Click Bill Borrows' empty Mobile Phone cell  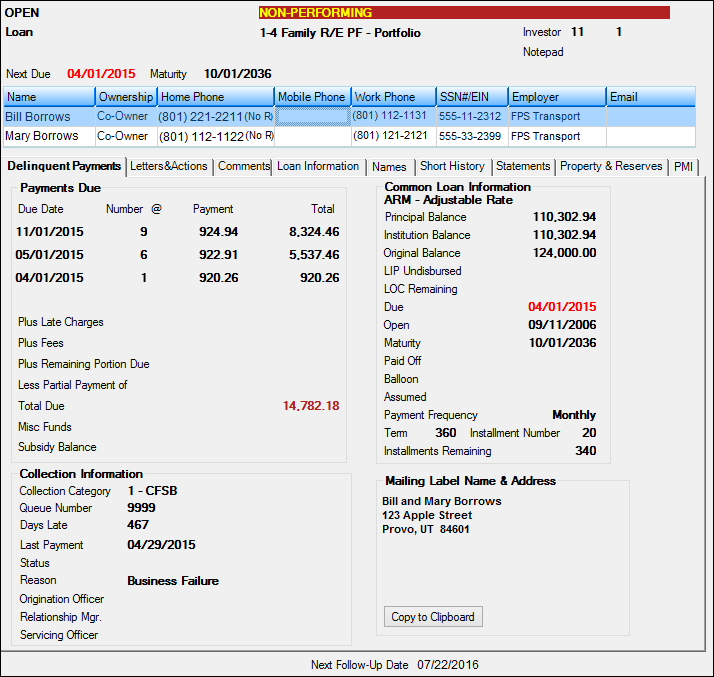click(313, 117)
